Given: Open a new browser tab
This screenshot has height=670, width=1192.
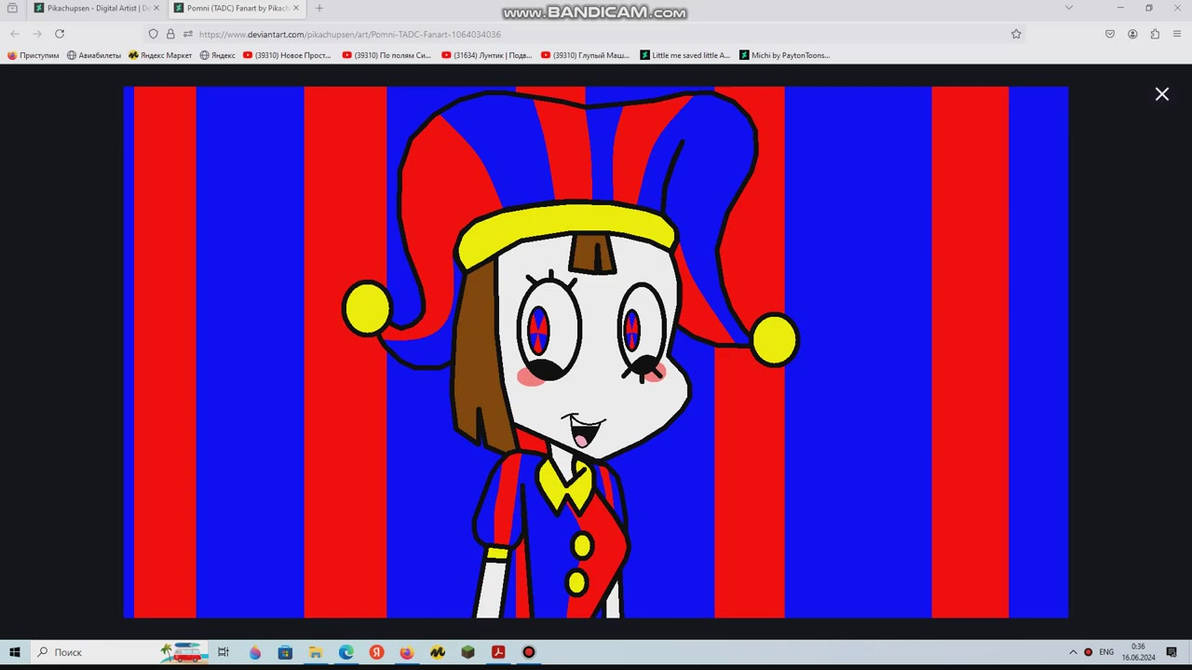Looking at the screenshot, I should 319,8.
